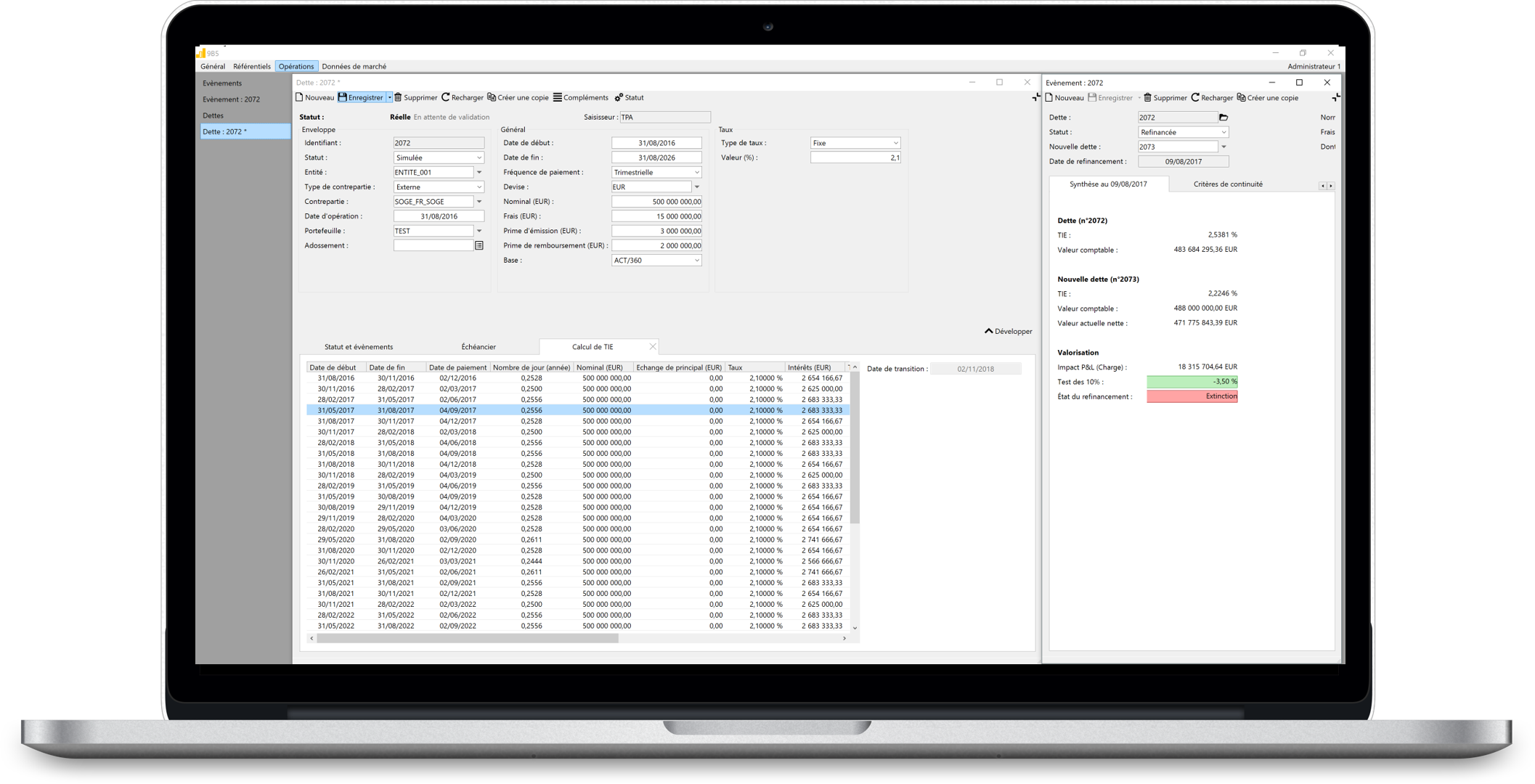
Task: Click the green Test des 10% indicator
Action: tap(1192, 382)
